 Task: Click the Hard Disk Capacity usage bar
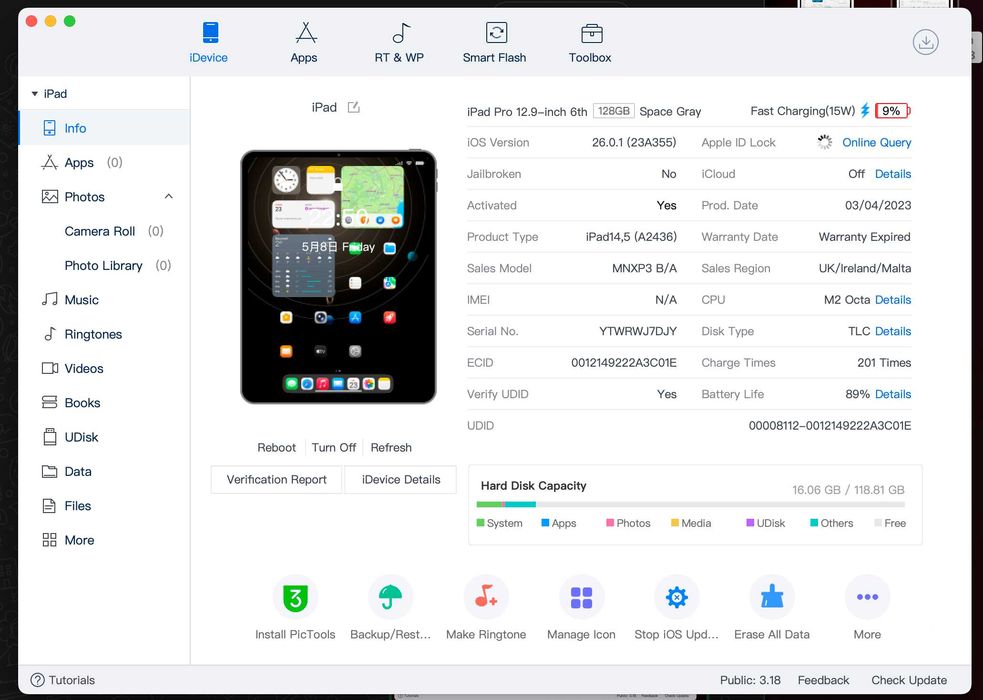point(691,504)
